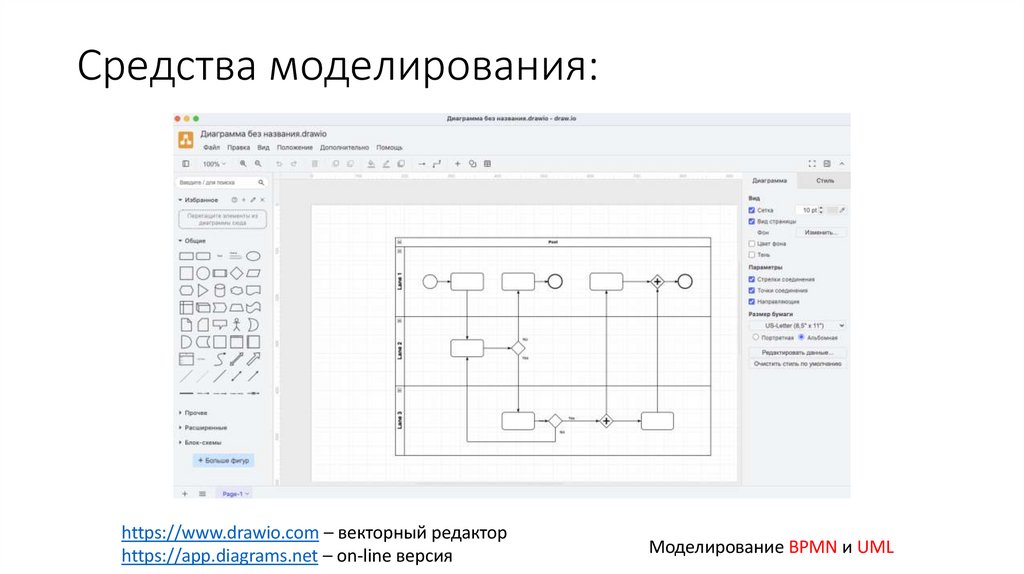Enable the Тень checkbox
Screen dimensions: 1024x574
click(752, 255)
